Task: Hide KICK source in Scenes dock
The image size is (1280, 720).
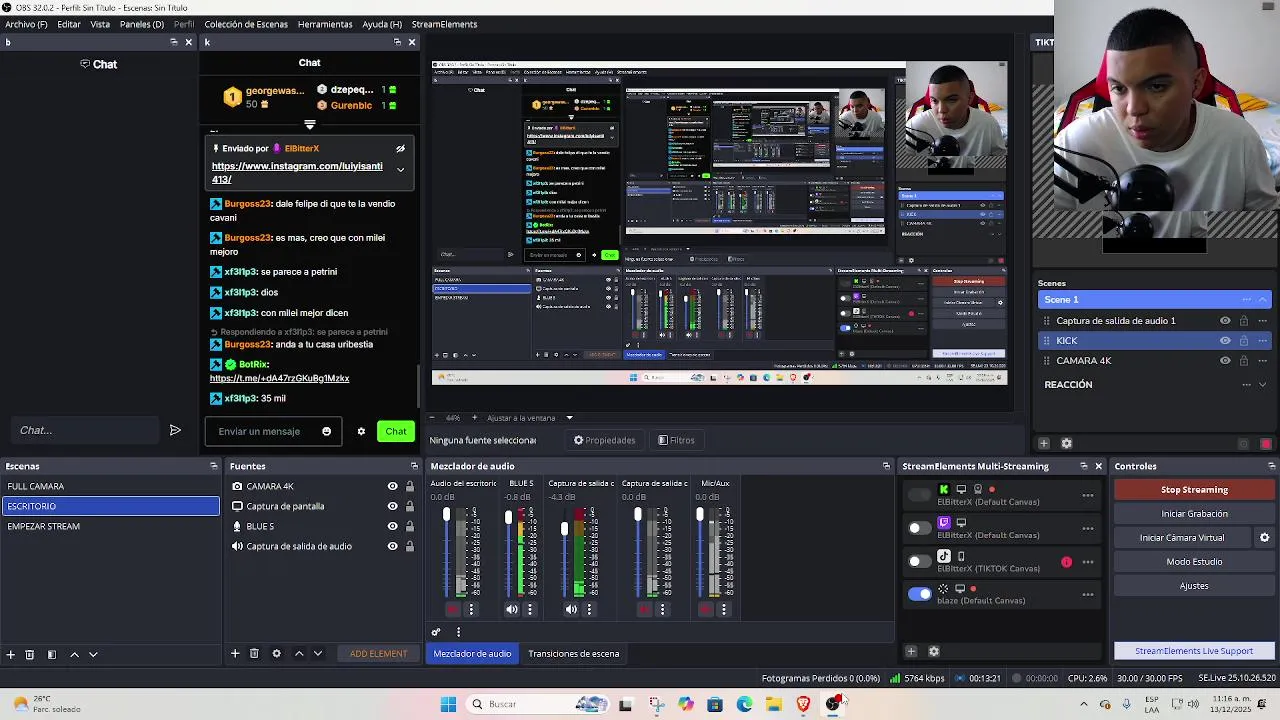Action: [1225, 341]
